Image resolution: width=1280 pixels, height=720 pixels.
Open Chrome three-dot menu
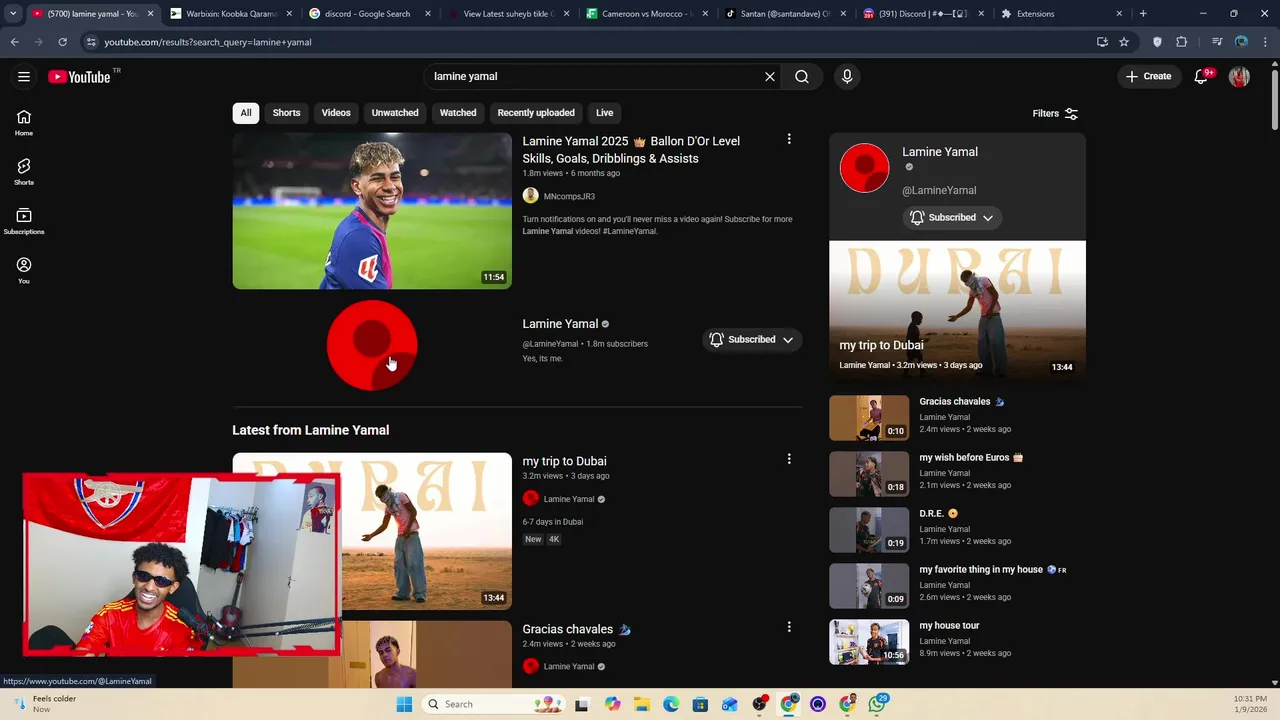pyautogui.click(x=1265, y=42)
